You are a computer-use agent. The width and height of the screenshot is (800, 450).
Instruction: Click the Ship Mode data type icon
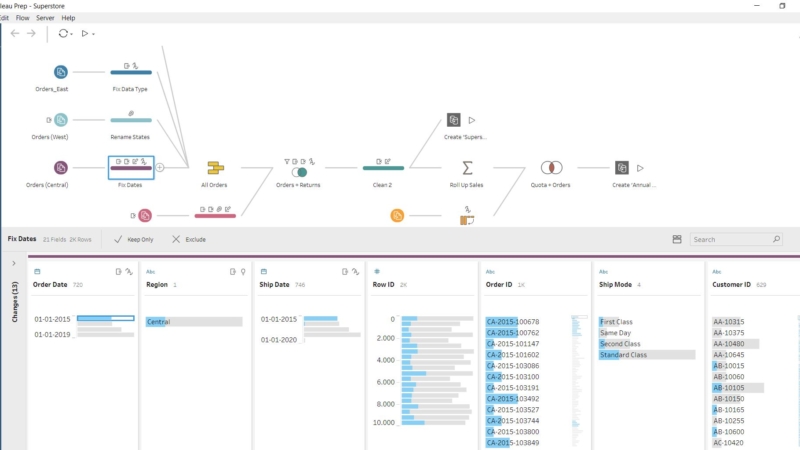pos(604,272)
